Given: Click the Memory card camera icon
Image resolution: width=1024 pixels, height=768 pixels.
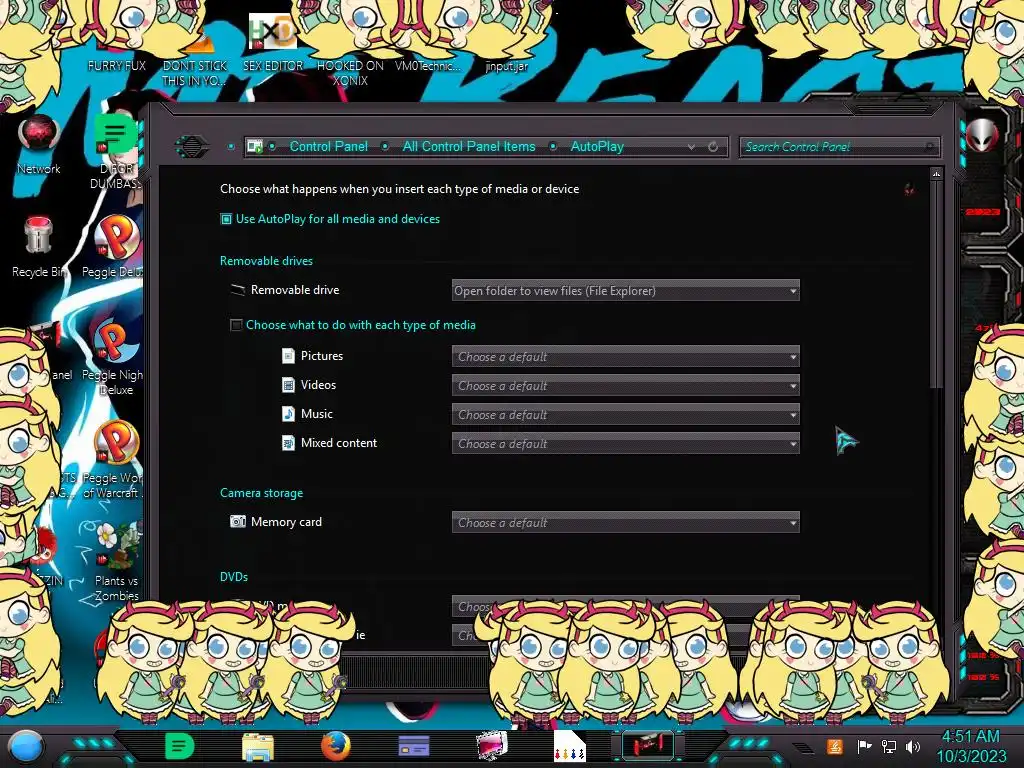Looking at the screenshot, I should tap(238, 521).
